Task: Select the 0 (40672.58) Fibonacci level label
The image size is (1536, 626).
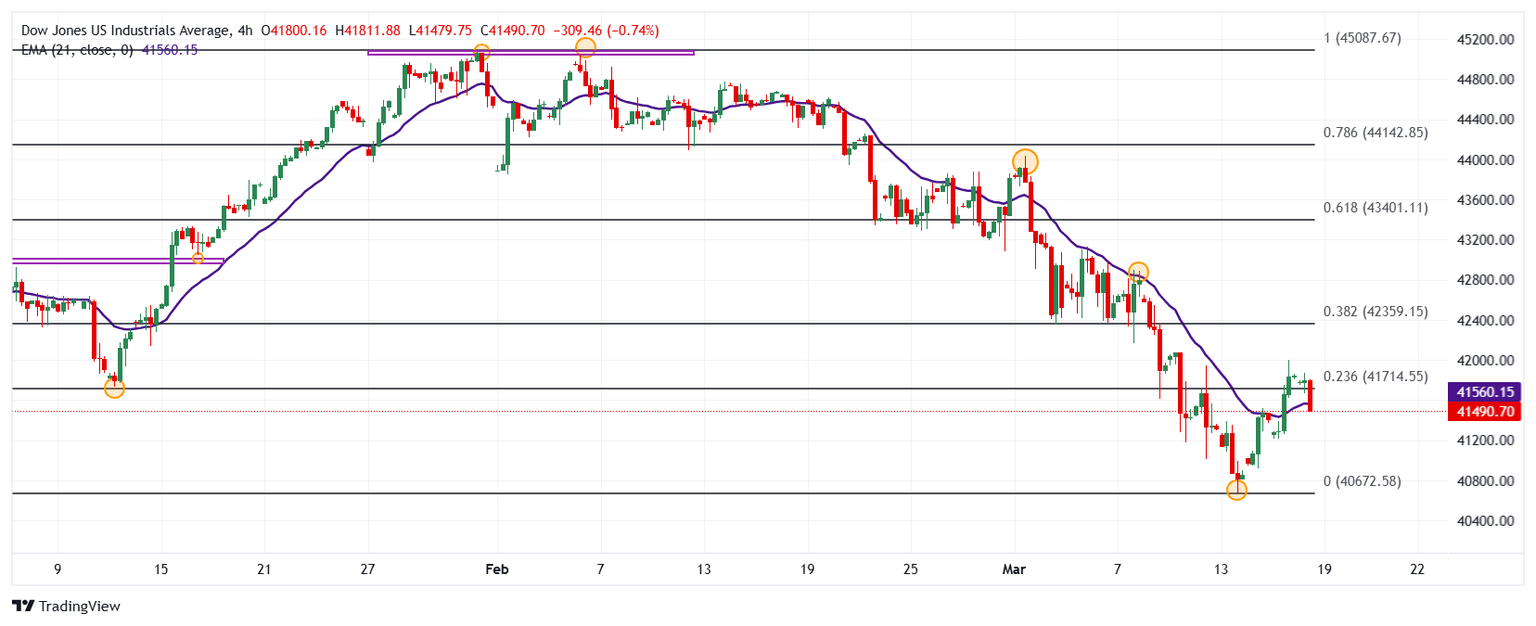Action: pos(1362,481)
